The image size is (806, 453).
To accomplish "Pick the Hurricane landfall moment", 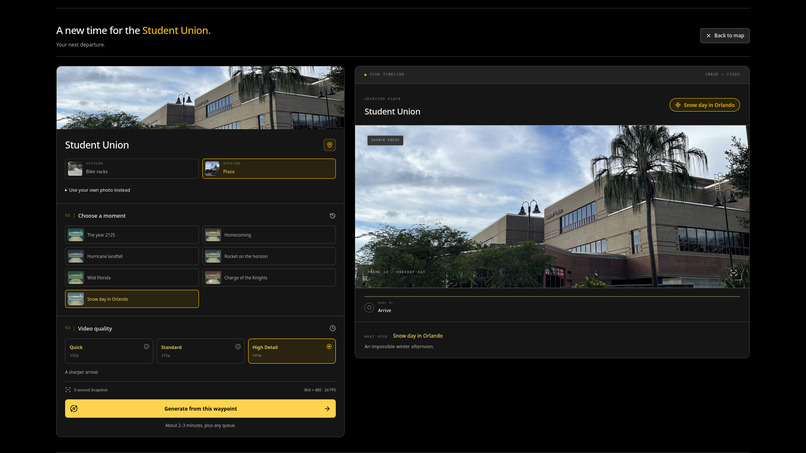I will [x=132, y=256].
